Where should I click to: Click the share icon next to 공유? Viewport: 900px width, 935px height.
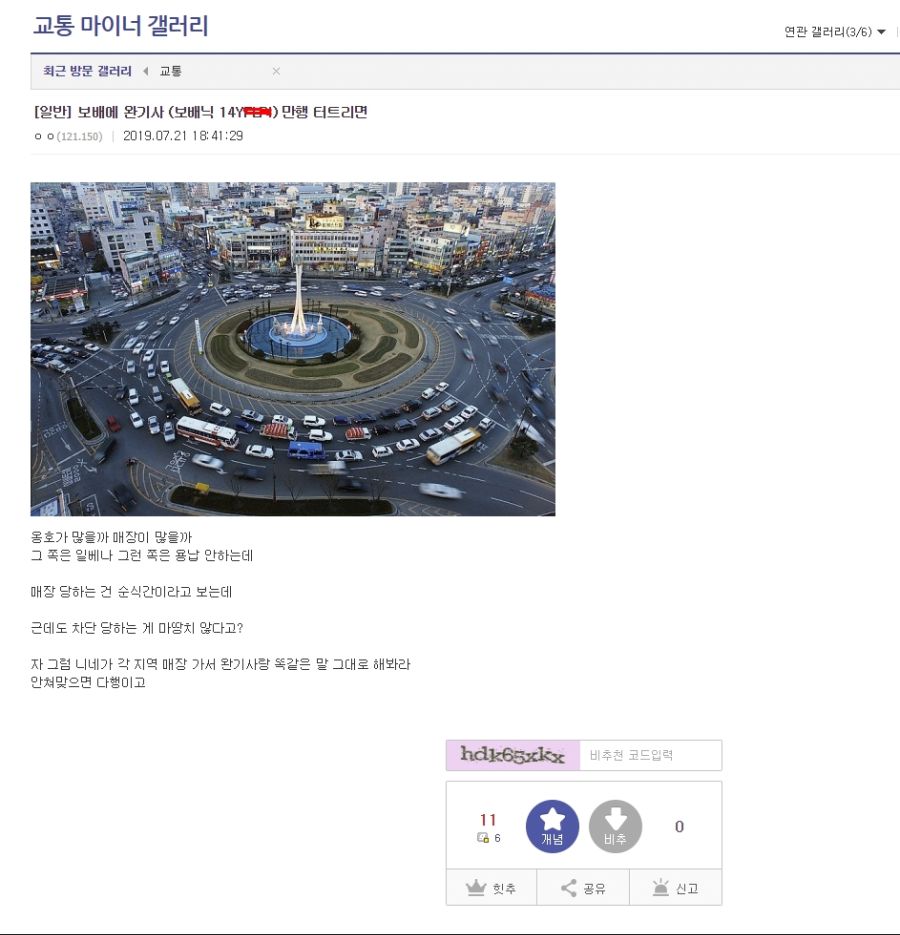click(568, 888)
